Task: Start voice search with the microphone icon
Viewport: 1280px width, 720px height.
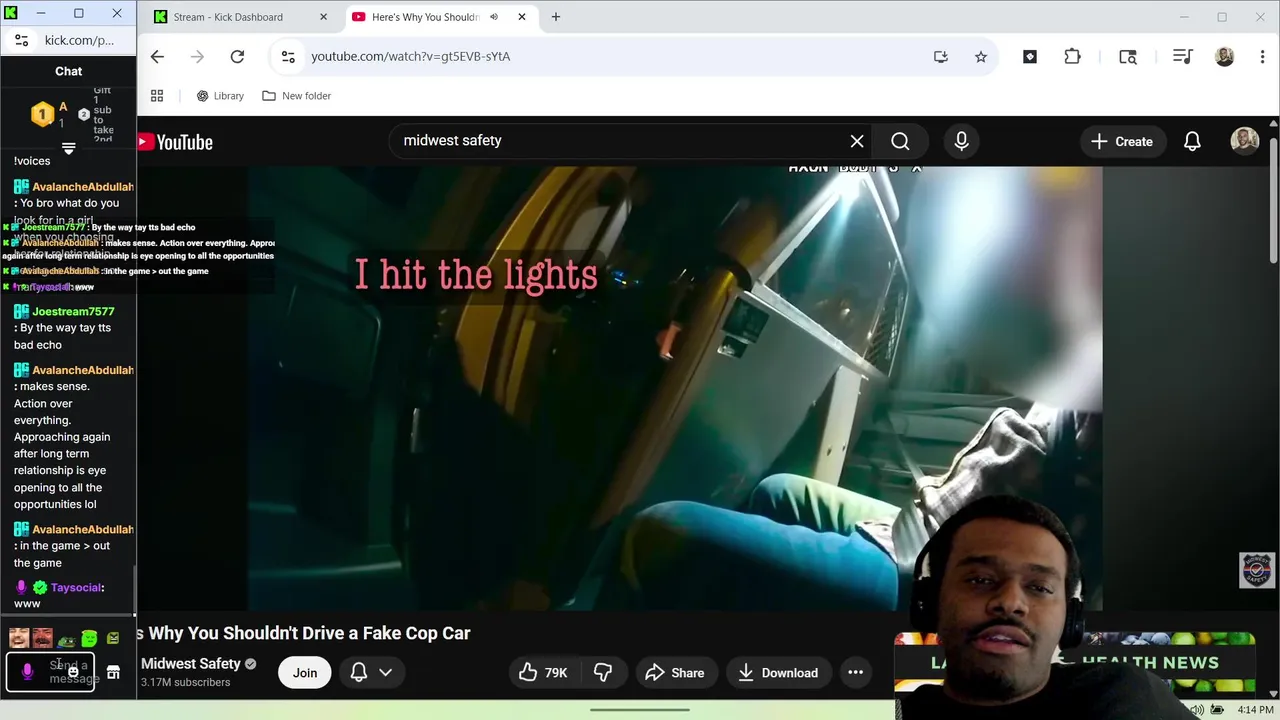Action: [961, 141]
